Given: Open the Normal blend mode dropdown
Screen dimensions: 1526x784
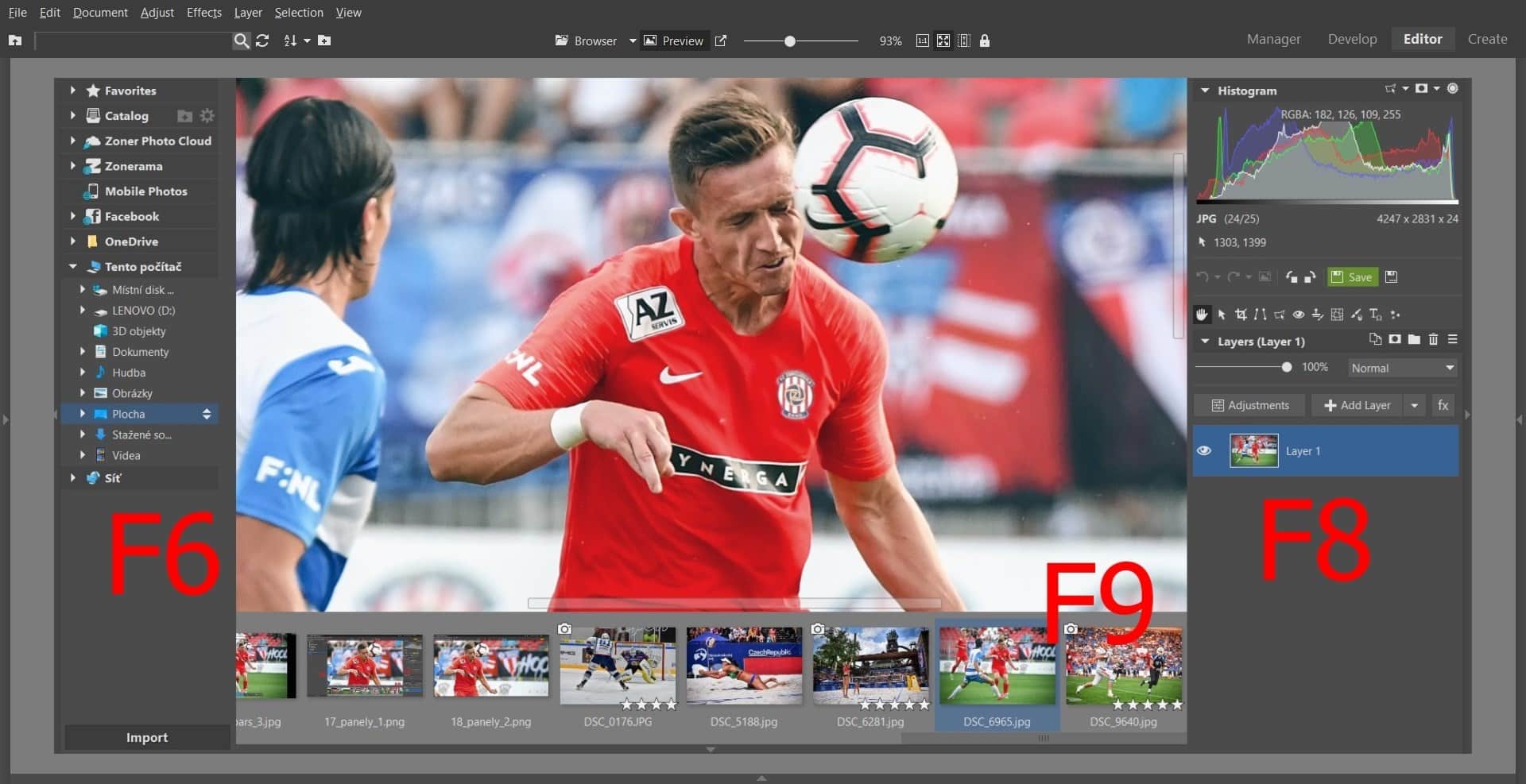Looking at the screenshot, I should (1403, 368).
